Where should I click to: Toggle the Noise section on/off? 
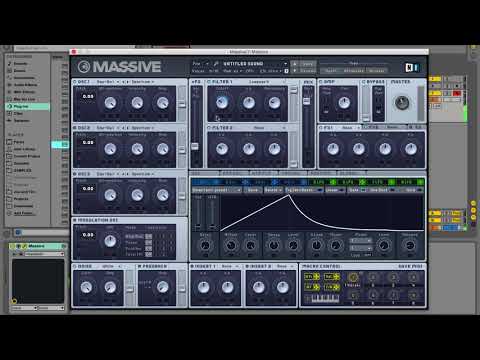click(75, 266)
